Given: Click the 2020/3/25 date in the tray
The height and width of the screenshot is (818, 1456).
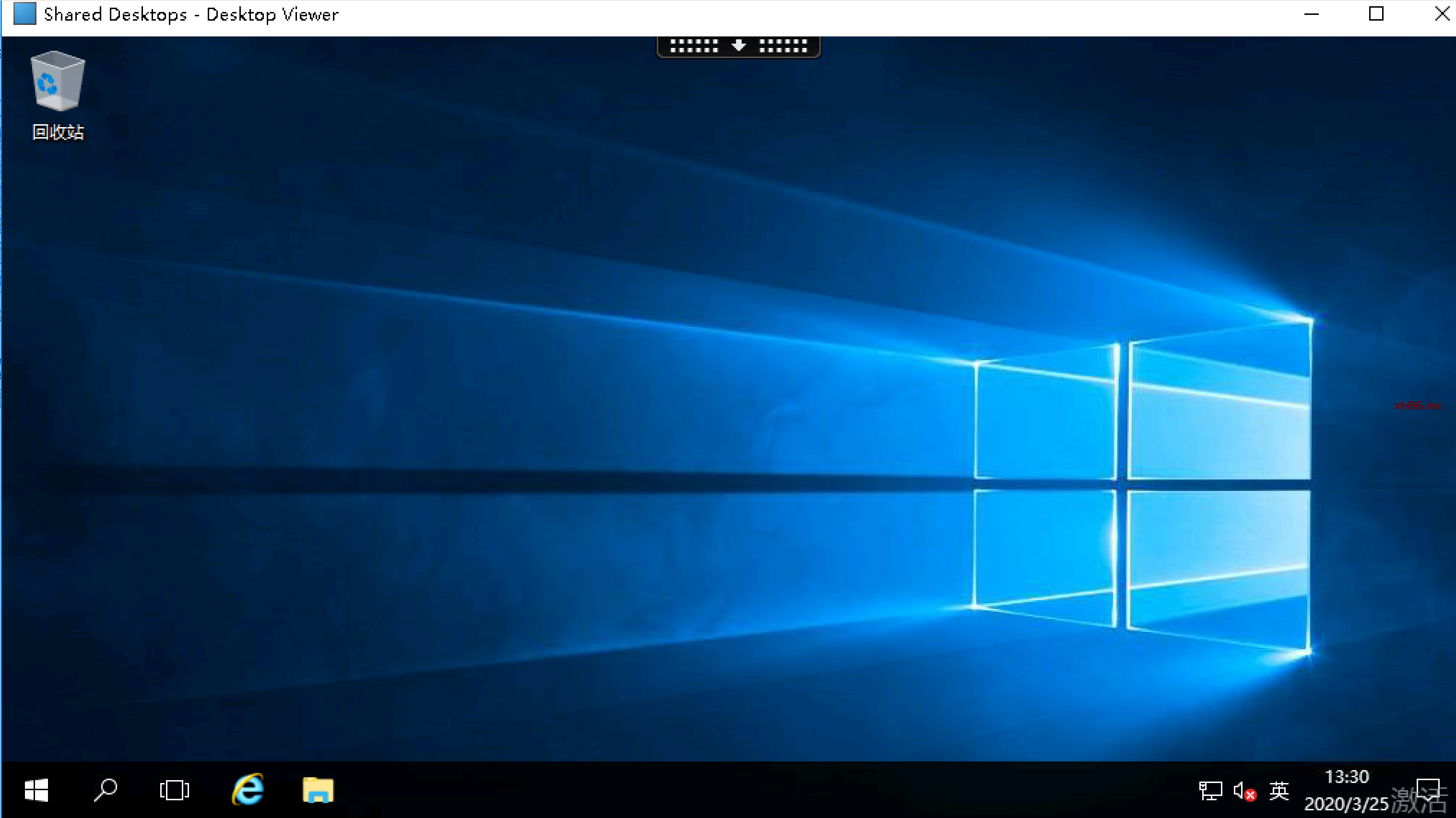Looking at the screenshot, I should point(1346,803).
